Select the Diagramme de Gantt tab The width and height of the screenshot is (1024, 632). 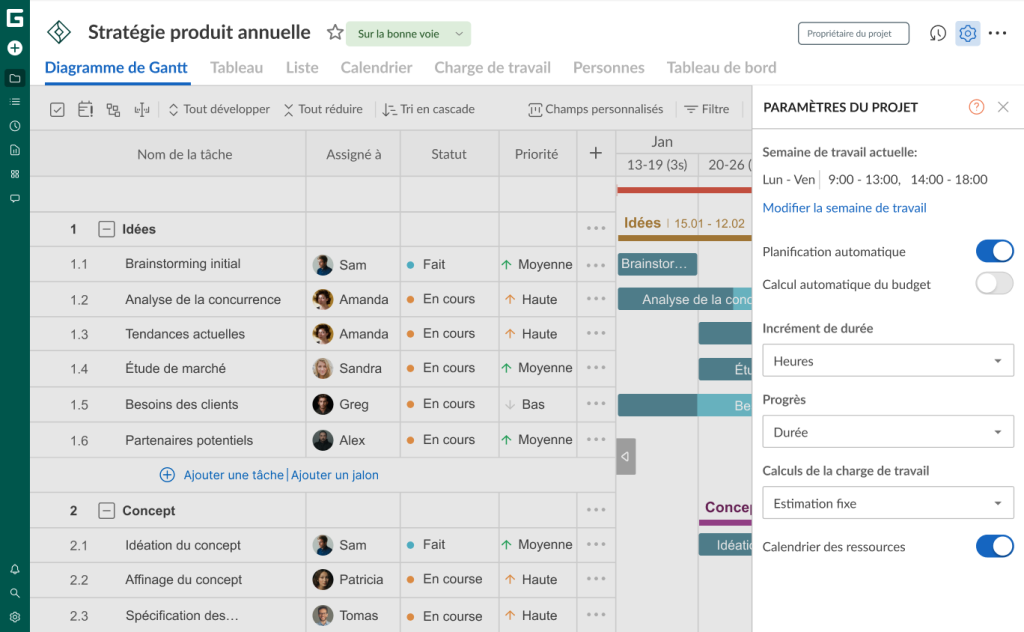116,67
